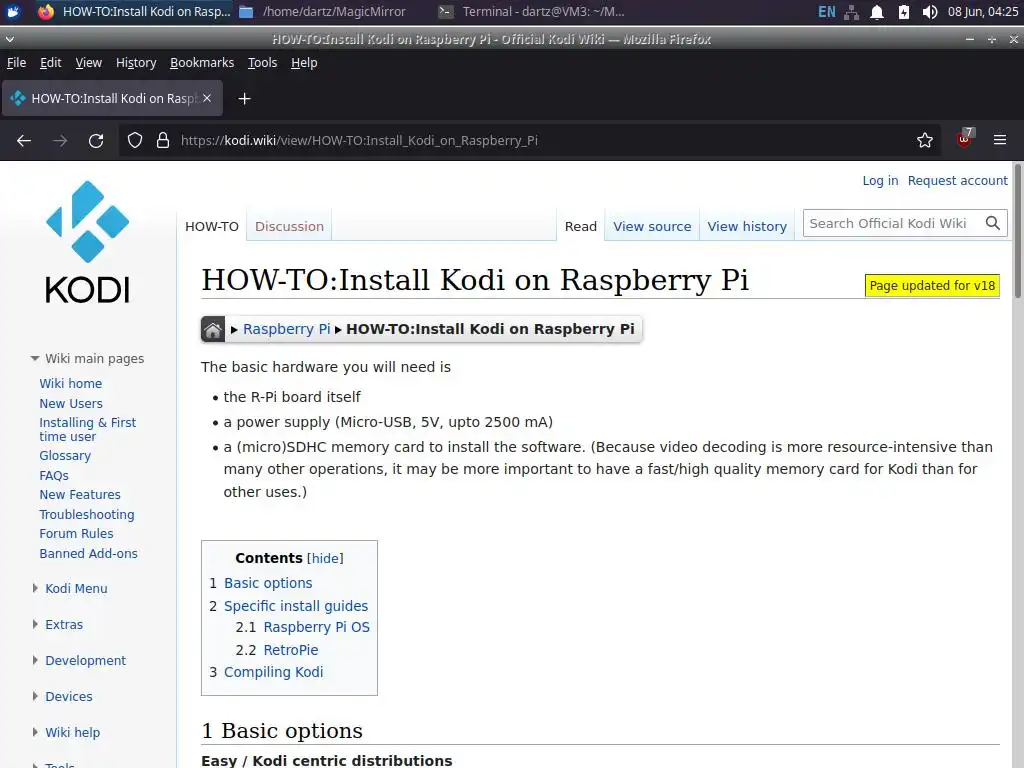The width and height of the screenshot is (1024, 768).
Task: Jump to Compiling Kodi in Contents
Action: tap(274, 672)
